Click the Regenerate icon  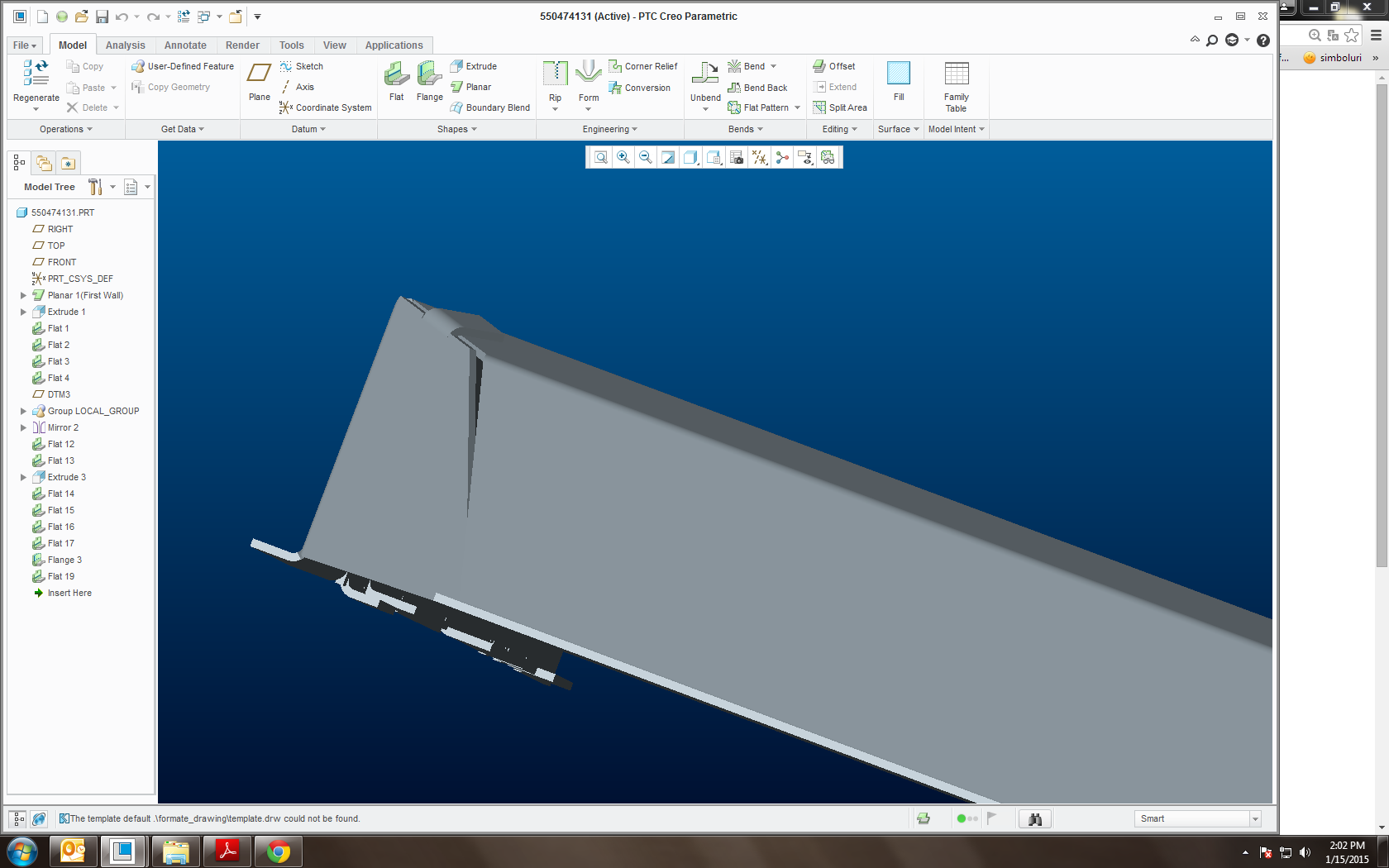click(36, 73)
